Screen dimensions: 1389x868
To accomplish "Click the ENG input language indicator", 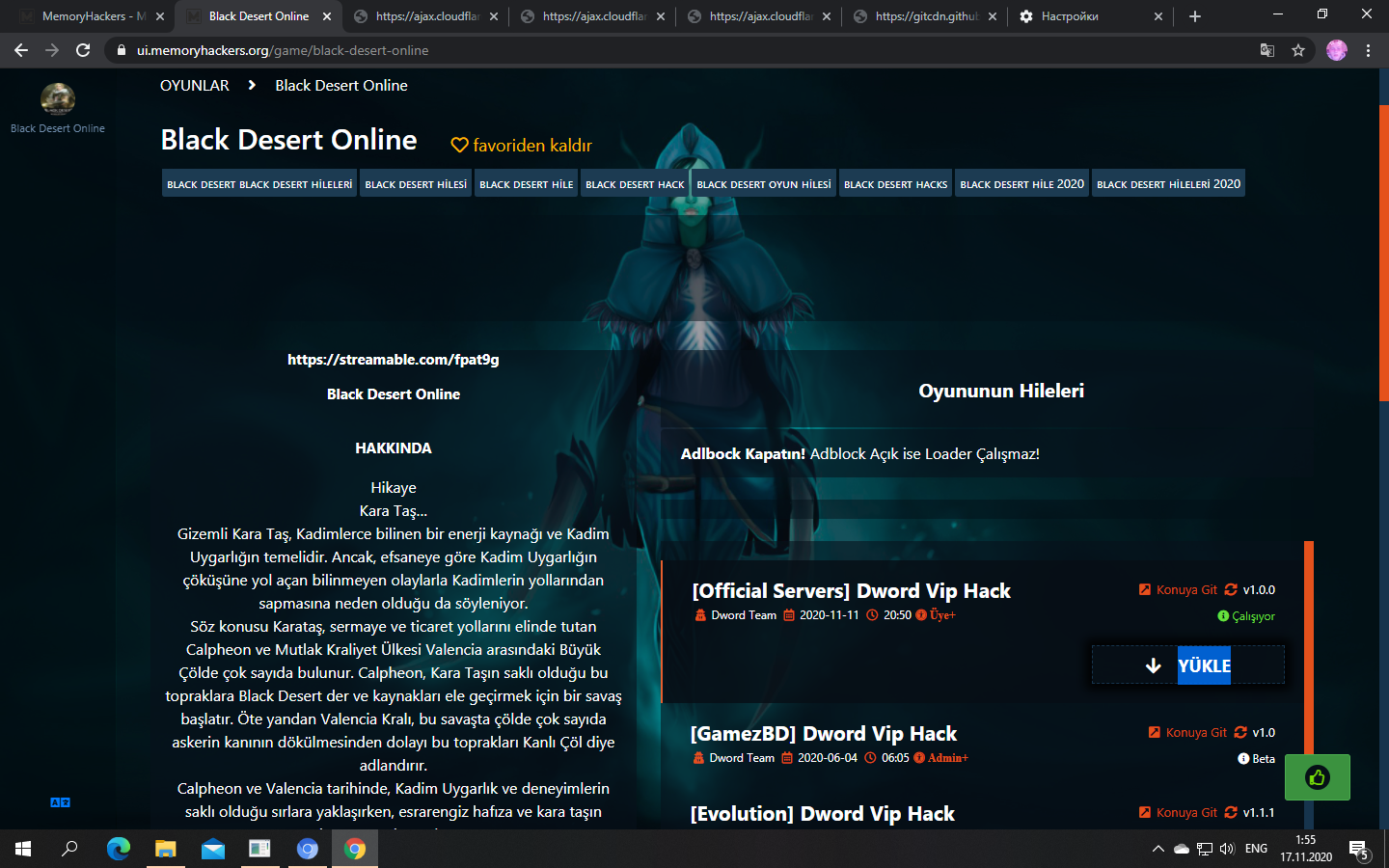I will point(1256,849).
